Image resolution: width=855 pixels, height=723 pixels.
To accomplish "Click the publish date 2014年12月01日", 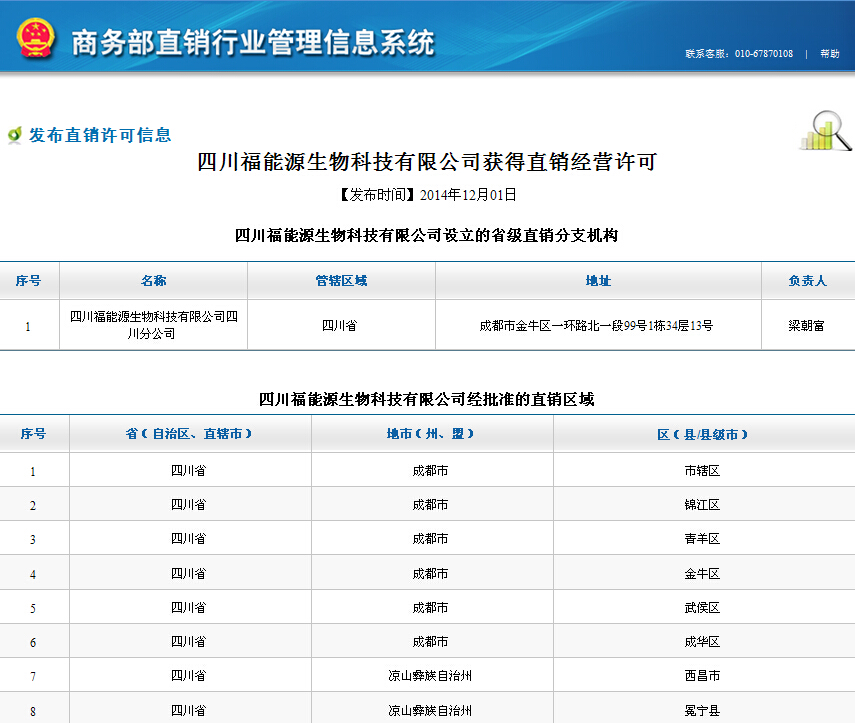I will (x=468, y=195).
